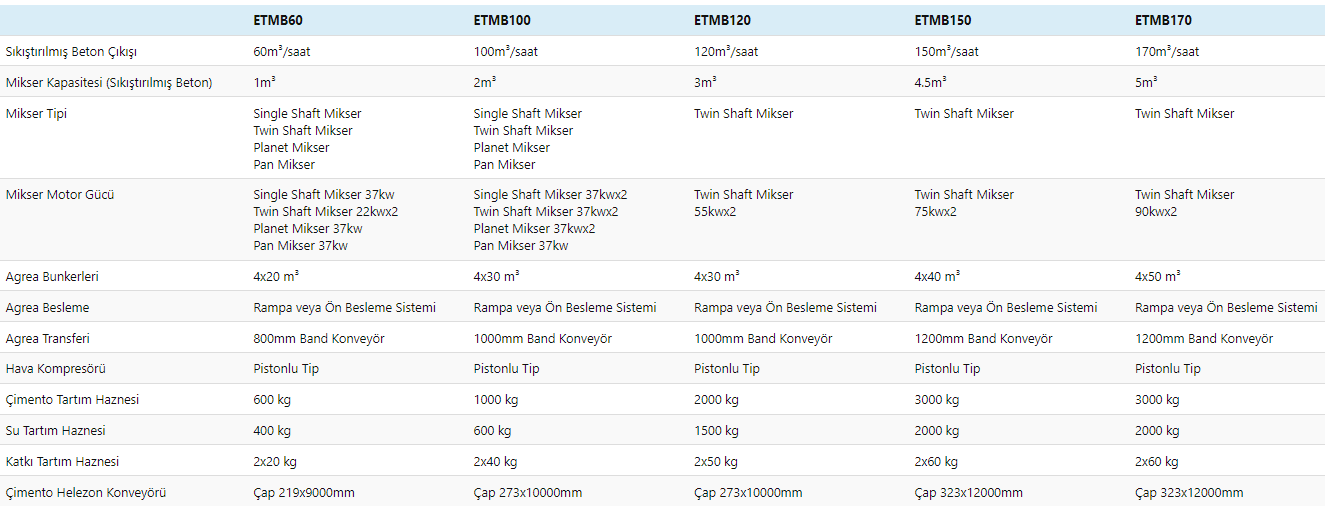This screenshot has height=506, width=1325.
Task: Select the Hava Kompresörü row label
Action: click(x=56, y=369)
